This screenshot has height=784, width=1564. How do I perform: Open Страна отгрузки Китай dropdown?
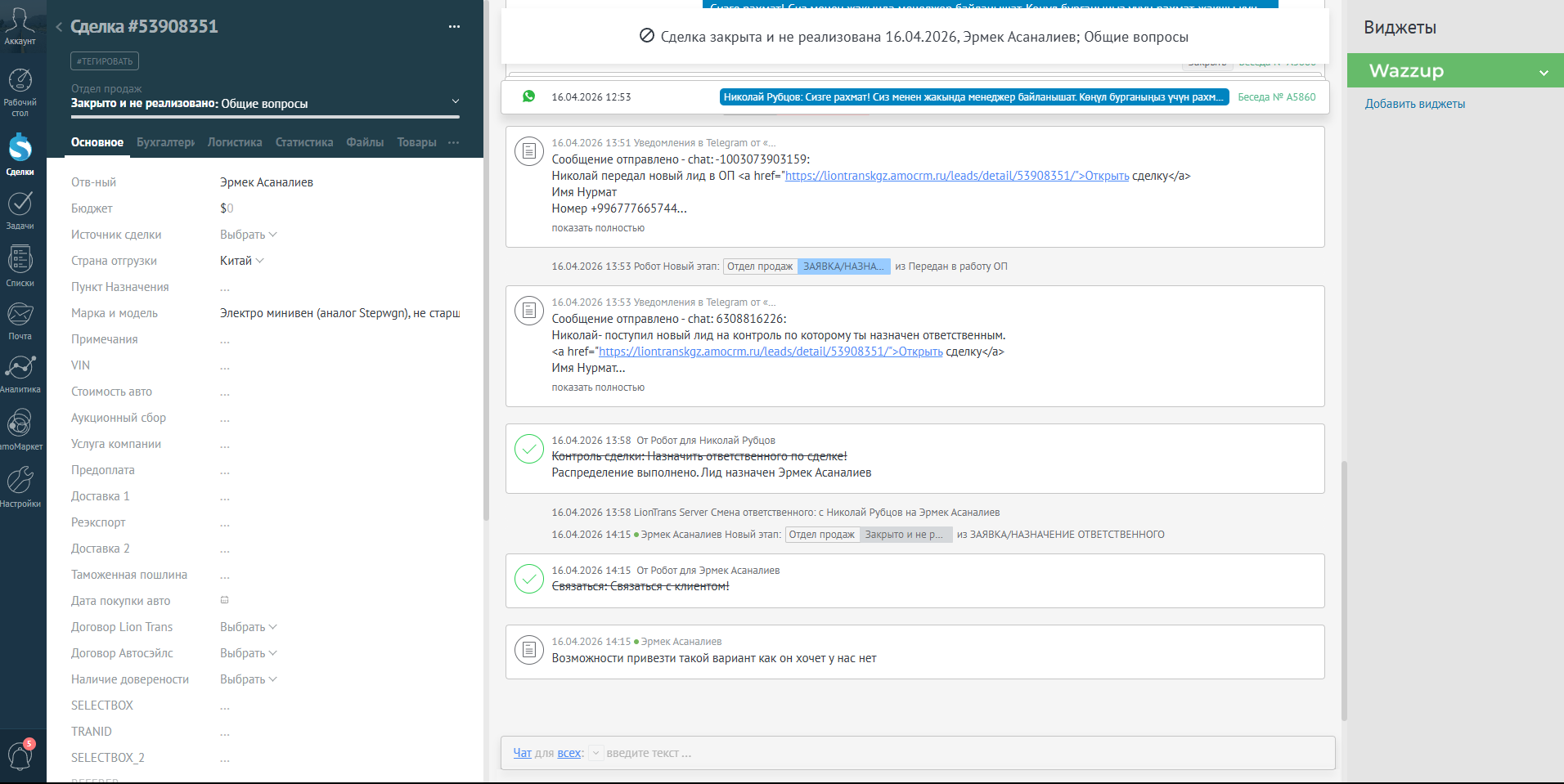click(x=242, y=261)
